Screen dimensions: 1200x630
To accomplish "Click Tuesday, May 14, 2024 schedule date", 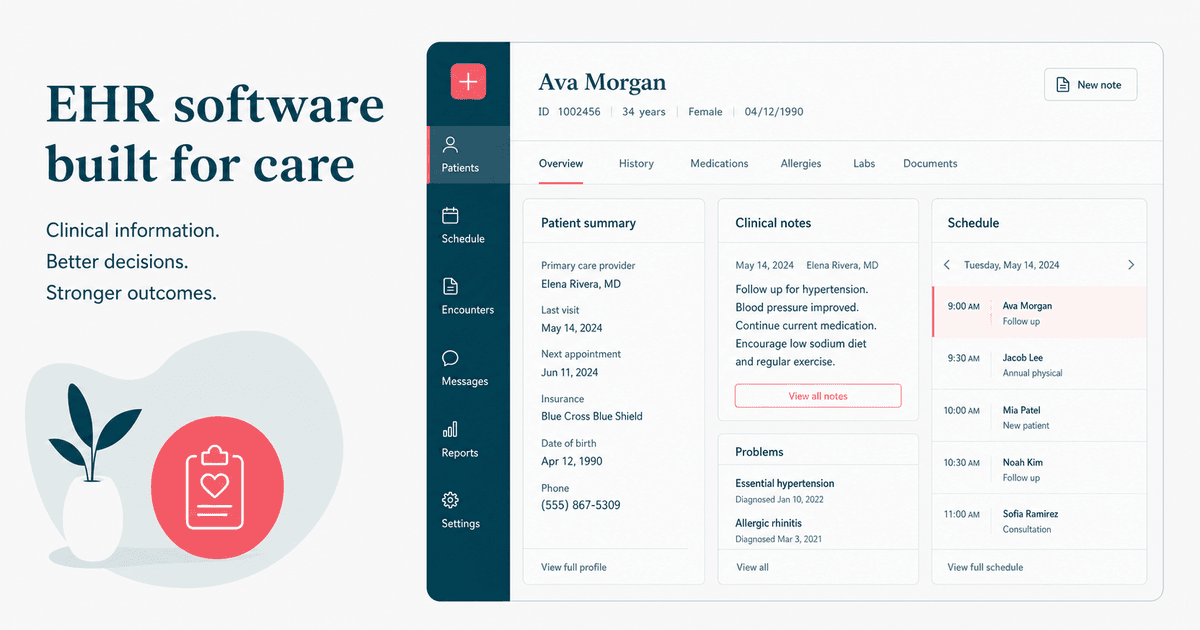I will coord(1012,265).
